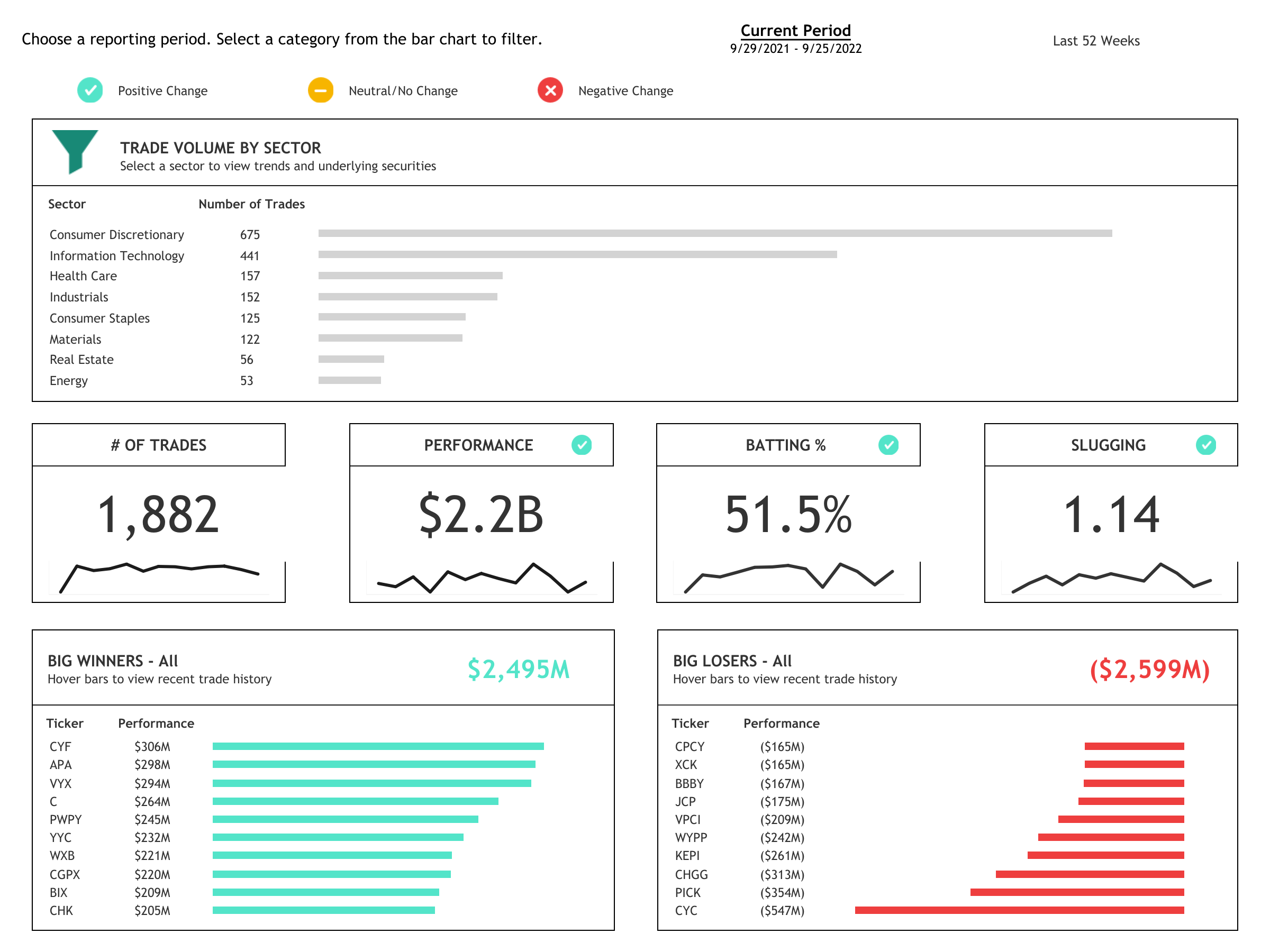The width and height of the screenshot is (1270, 952).
Task: Click the Performance sparkline chart
Action: (x=481, y=578)
